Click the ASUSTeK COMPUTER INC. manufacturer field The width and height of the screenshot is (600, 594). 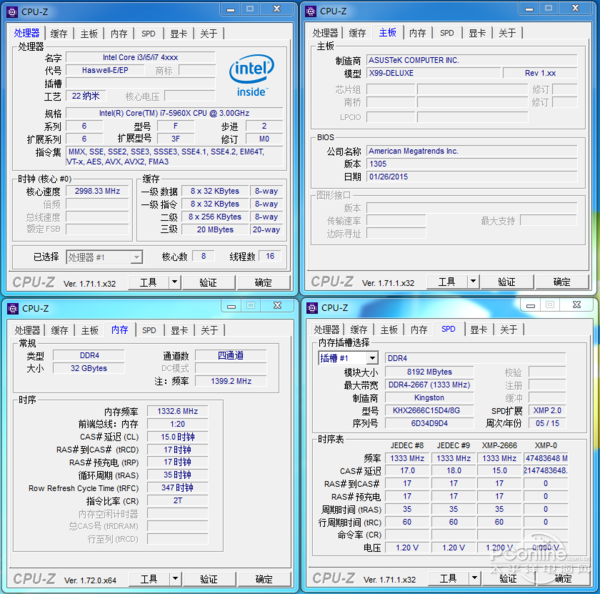pos(471,60)
